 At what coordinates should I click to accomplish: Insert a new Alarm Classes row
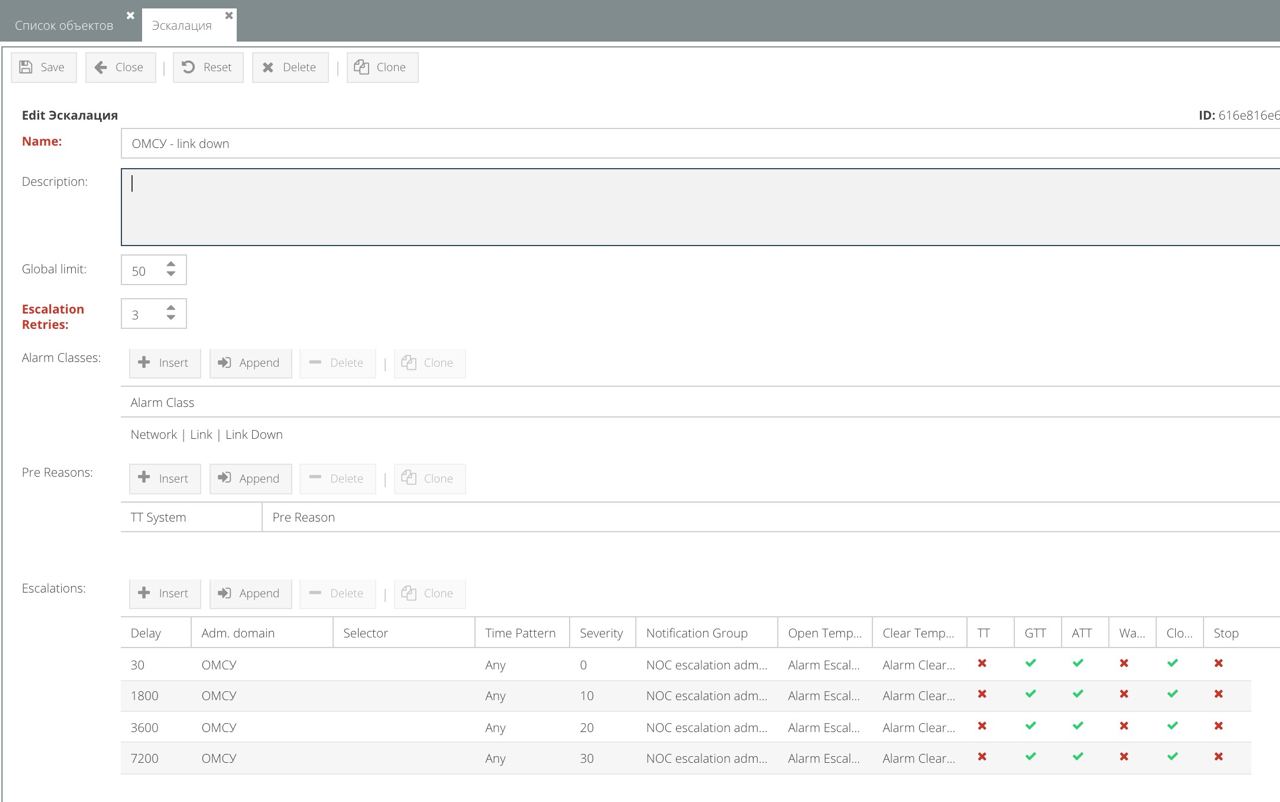point(165,362)
